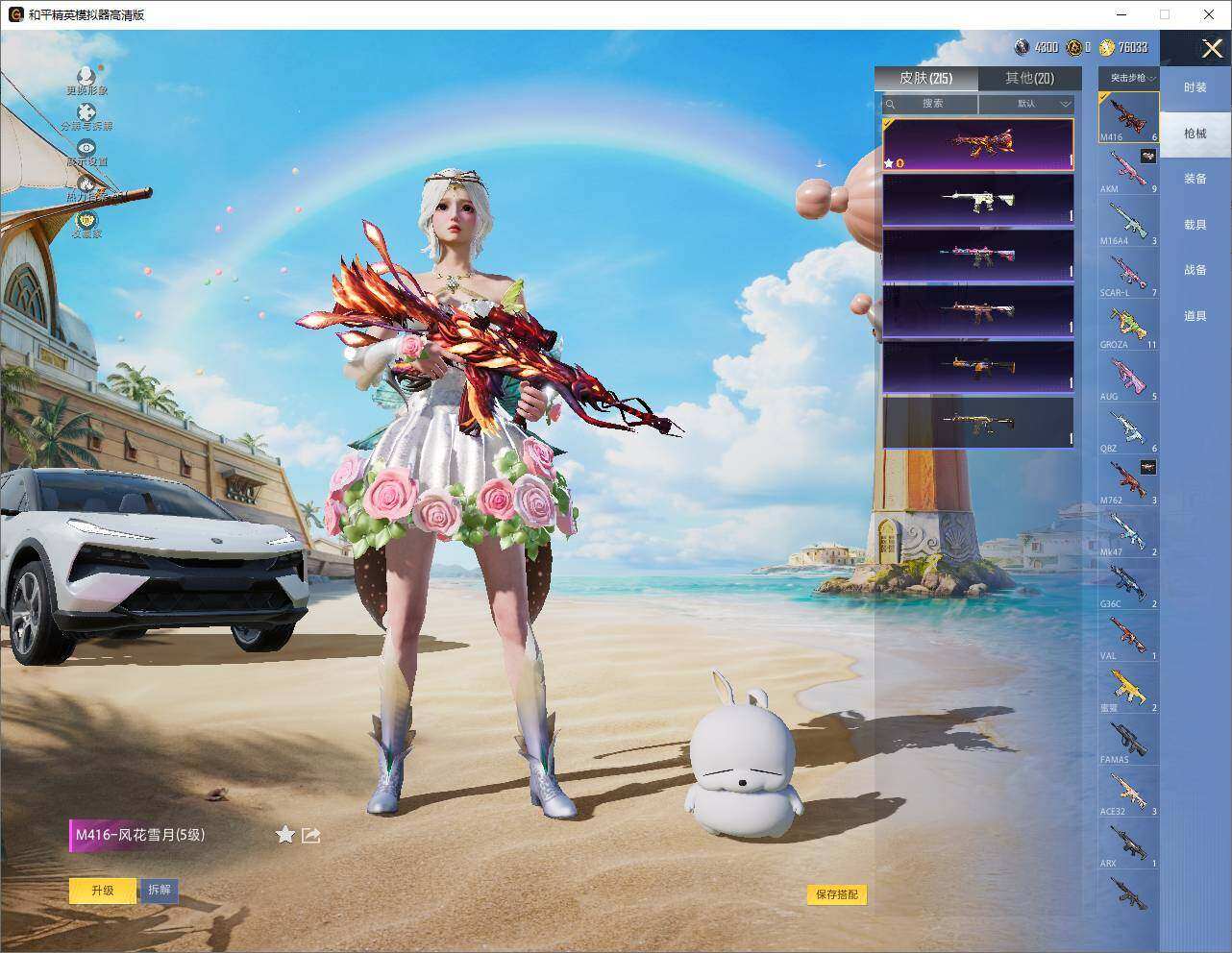Click the 搜索 search field
This screenshot has height=953, width=1232.
coord(929,104)
